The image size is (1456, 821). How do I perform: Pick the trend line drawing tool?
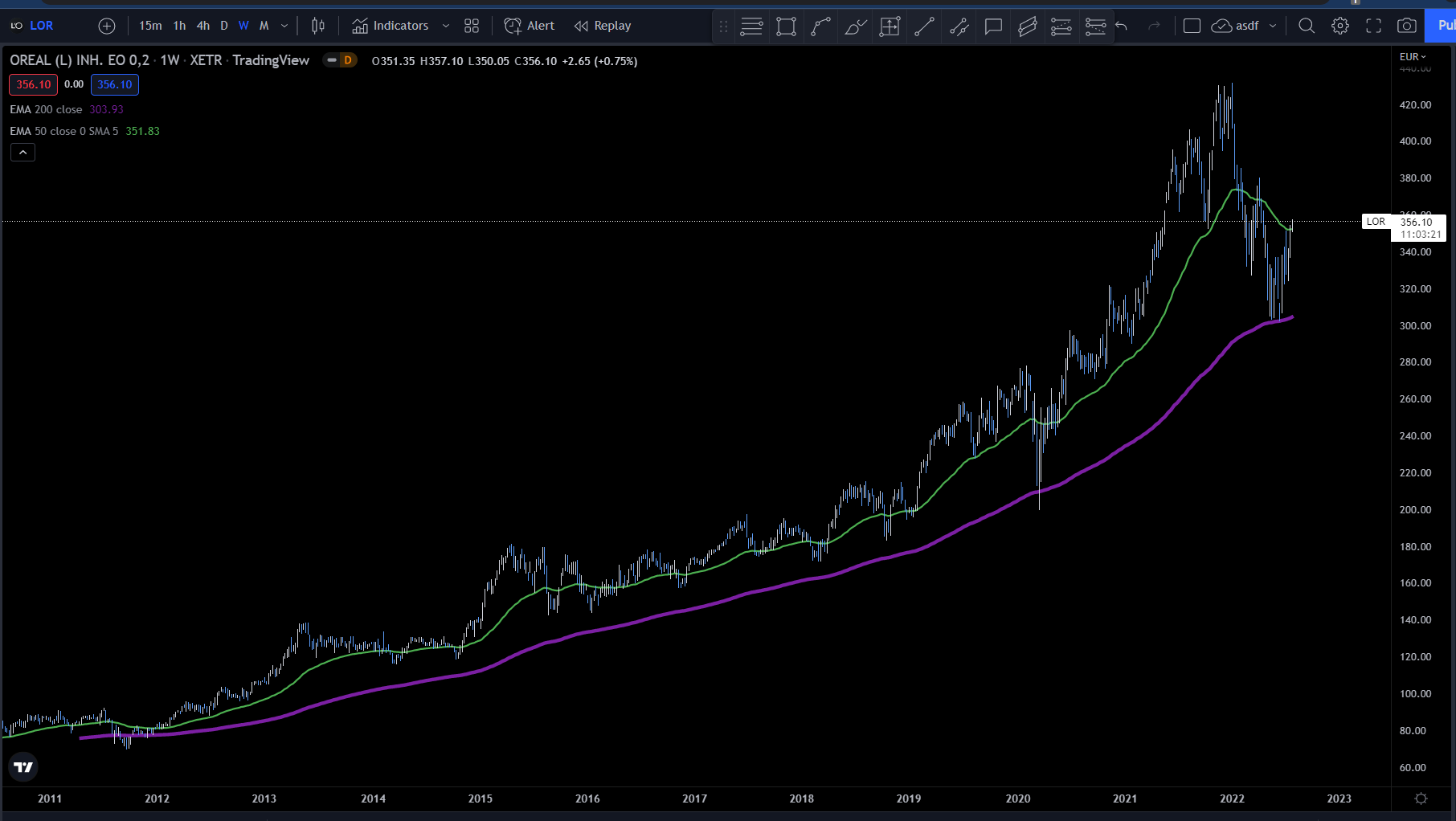(x=924, y=27)
